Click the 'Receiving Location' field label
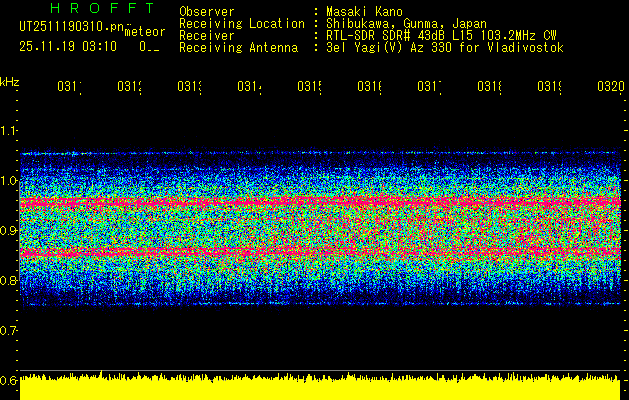The image size is (629, 400). 241,23
